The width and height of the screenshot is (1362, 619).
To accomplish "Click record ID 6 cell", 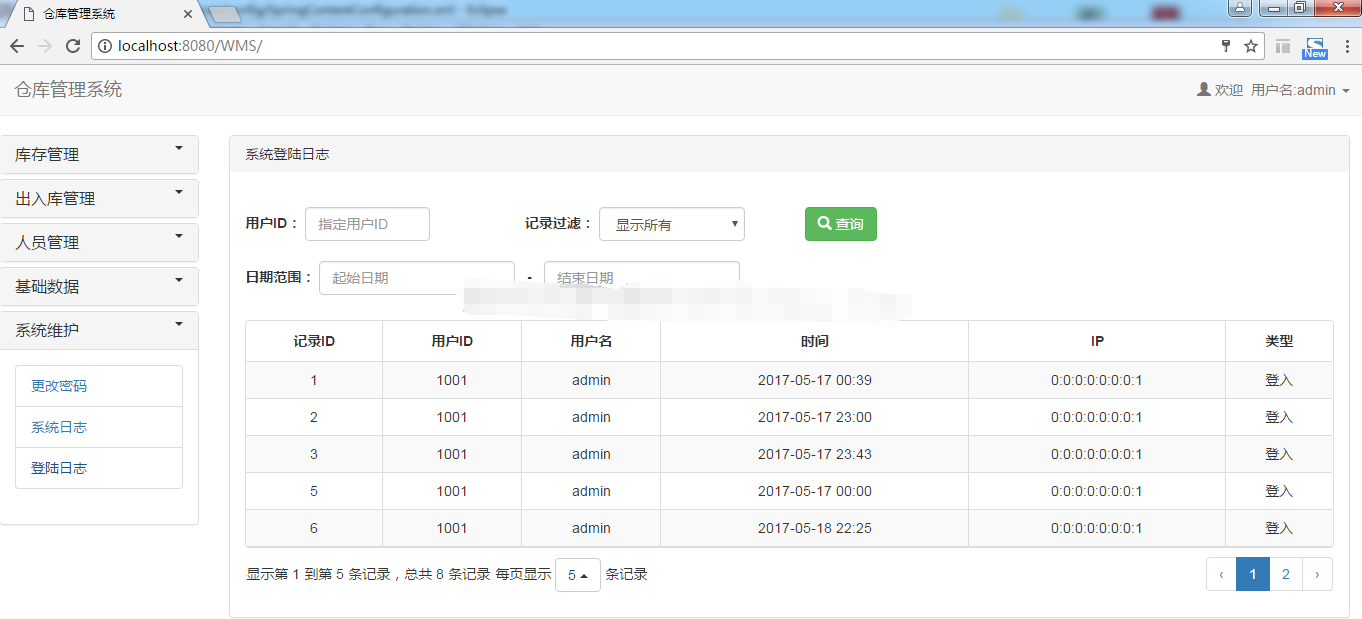I will [314, 528].
